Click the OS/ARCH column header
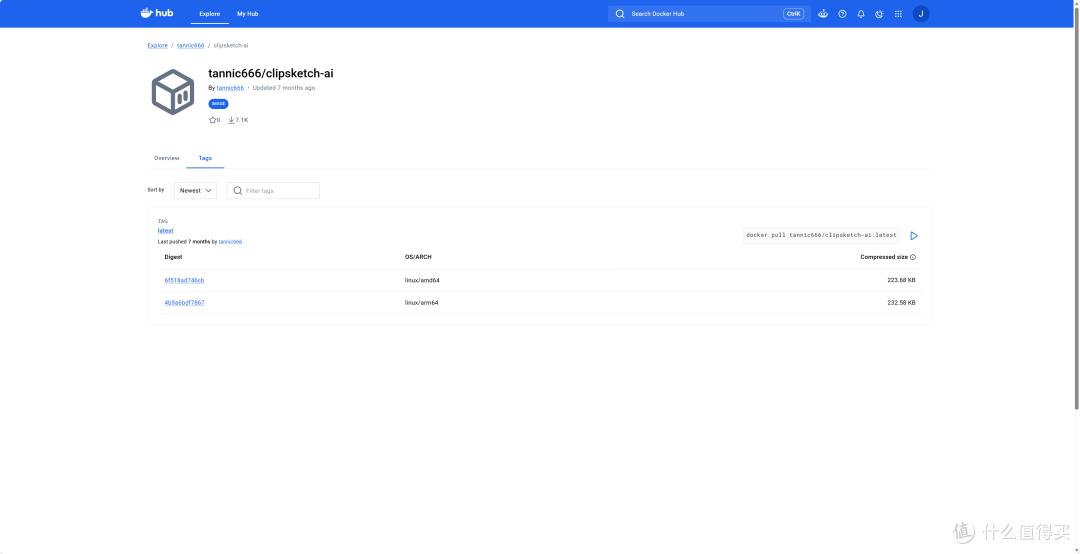Image resolution: width=1080 pixels, height=554 pixels. [x=418, y=257]
